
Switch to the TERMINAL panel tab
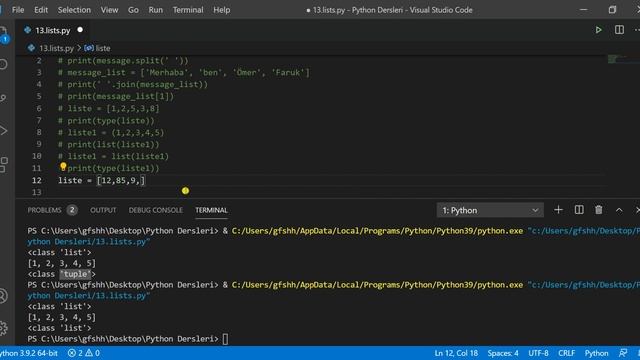[211, 210]
